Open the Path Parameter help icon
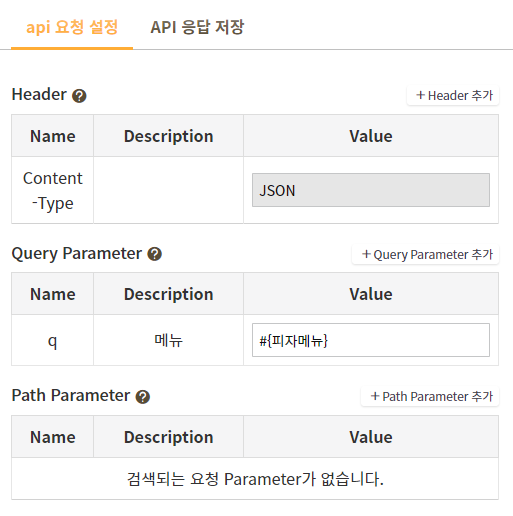 click(x=143, y=397)
